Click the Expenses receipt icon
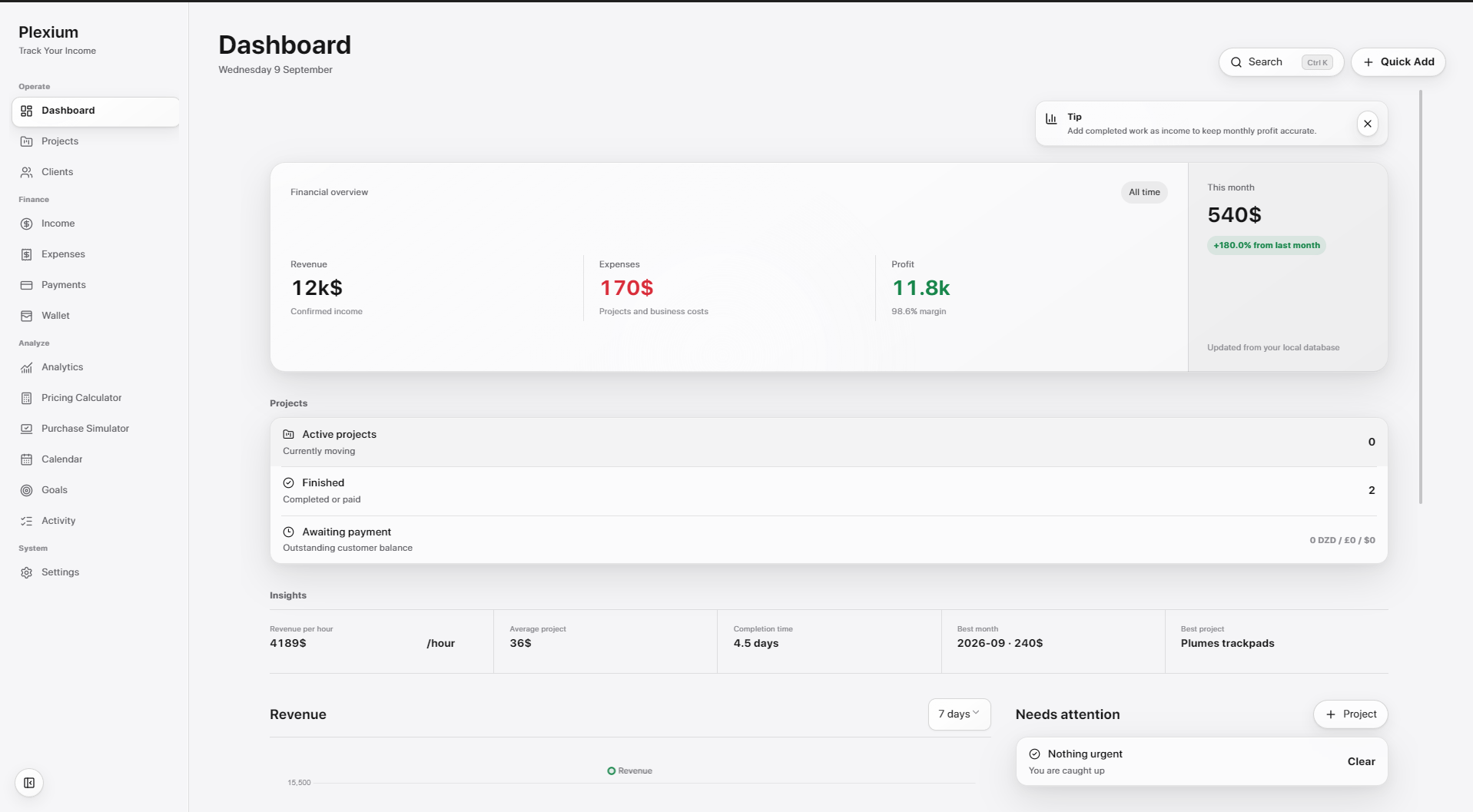Screen dimensions: 1473x812 27,254
